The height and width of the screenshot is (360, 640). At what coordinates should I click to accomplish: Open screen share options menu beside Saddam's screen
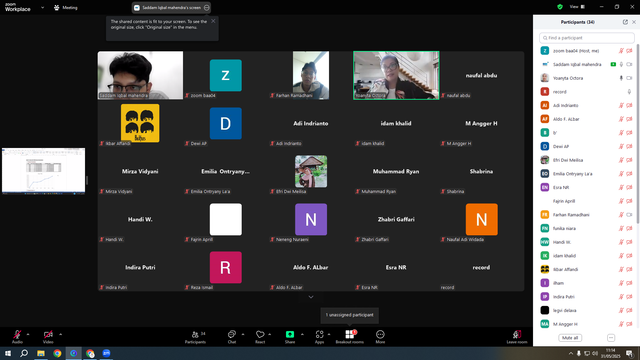coord(207,7)
